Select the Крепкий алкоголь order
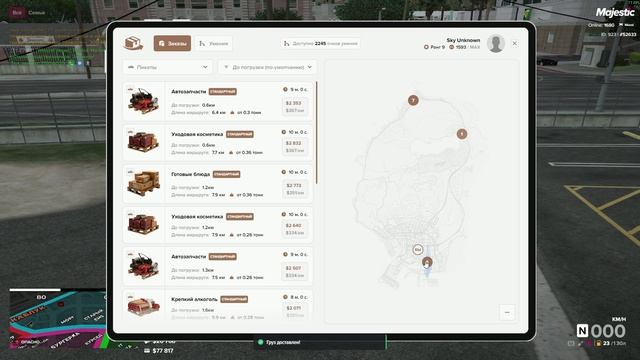Viewport: 640px width, 360px height. (x=218, y=304)
